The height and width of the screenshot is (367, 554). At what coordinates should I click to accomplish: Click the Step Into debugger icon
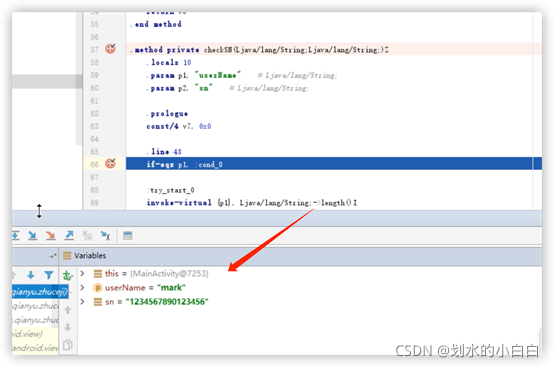33,235
